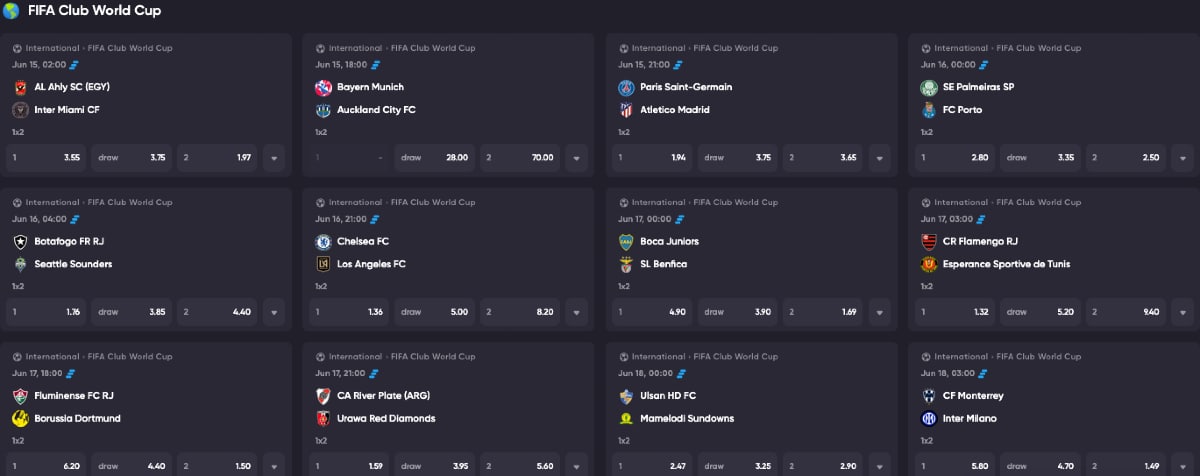Click the Paris Saint-Germain club crest
Viewport: 1200px width, 476px height.
(626, 87)
